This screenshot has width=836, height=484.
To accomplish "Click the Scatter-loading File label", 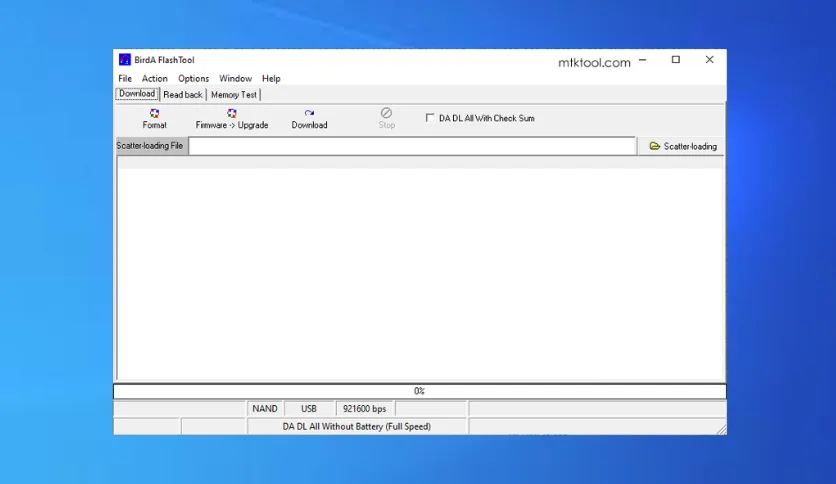I will (x=150, y=146).
